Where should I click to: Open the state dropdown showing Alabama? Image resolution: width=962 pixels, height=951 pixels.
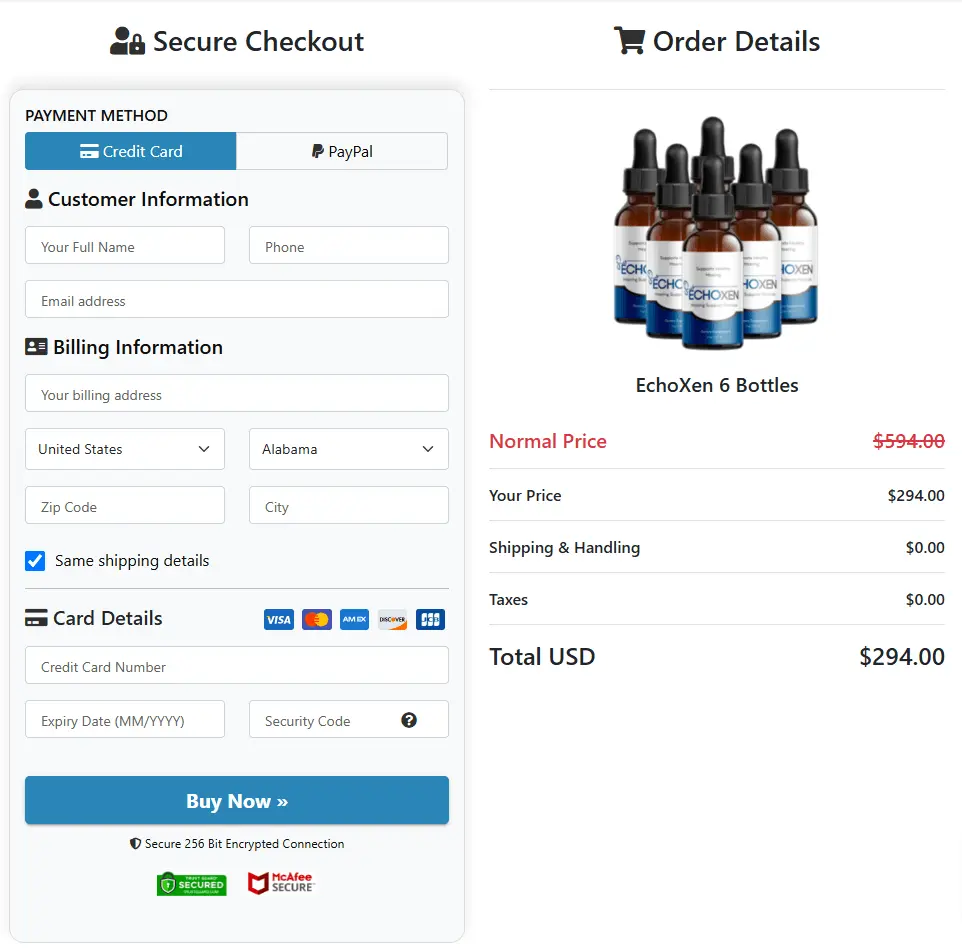(348, 449)
